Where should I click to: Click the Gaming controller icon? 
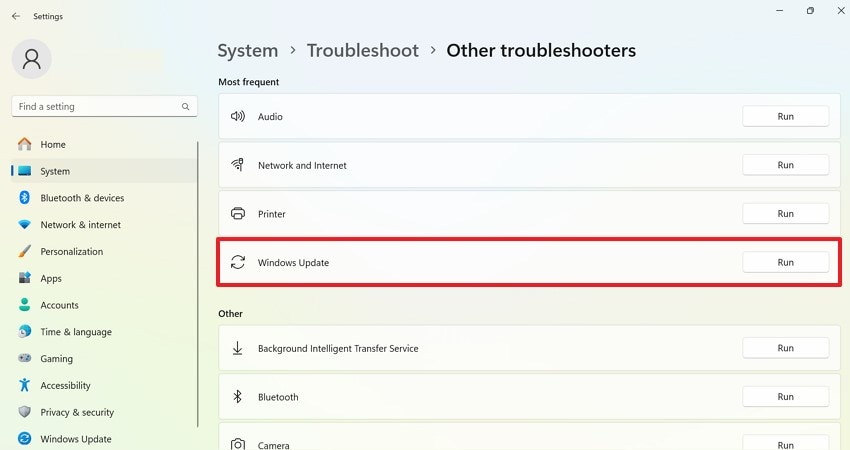click(24, 358)
